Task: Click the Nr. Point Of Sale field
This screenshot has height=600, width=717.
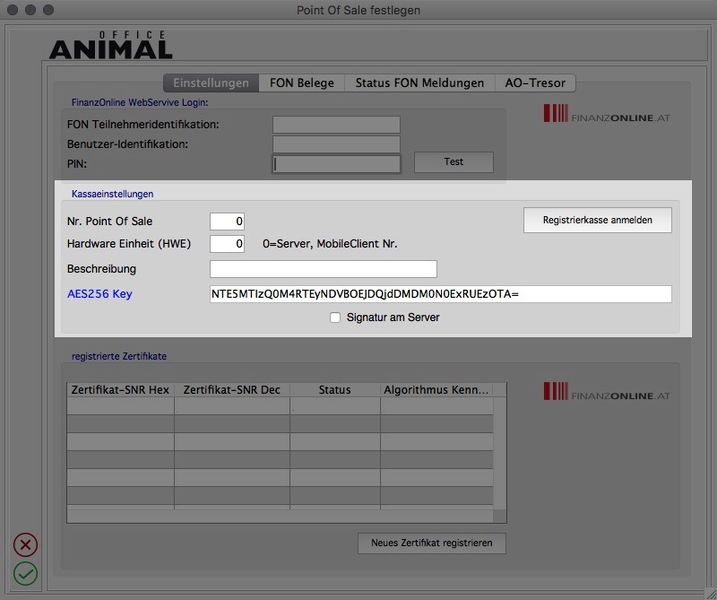Action: (227, 221)
